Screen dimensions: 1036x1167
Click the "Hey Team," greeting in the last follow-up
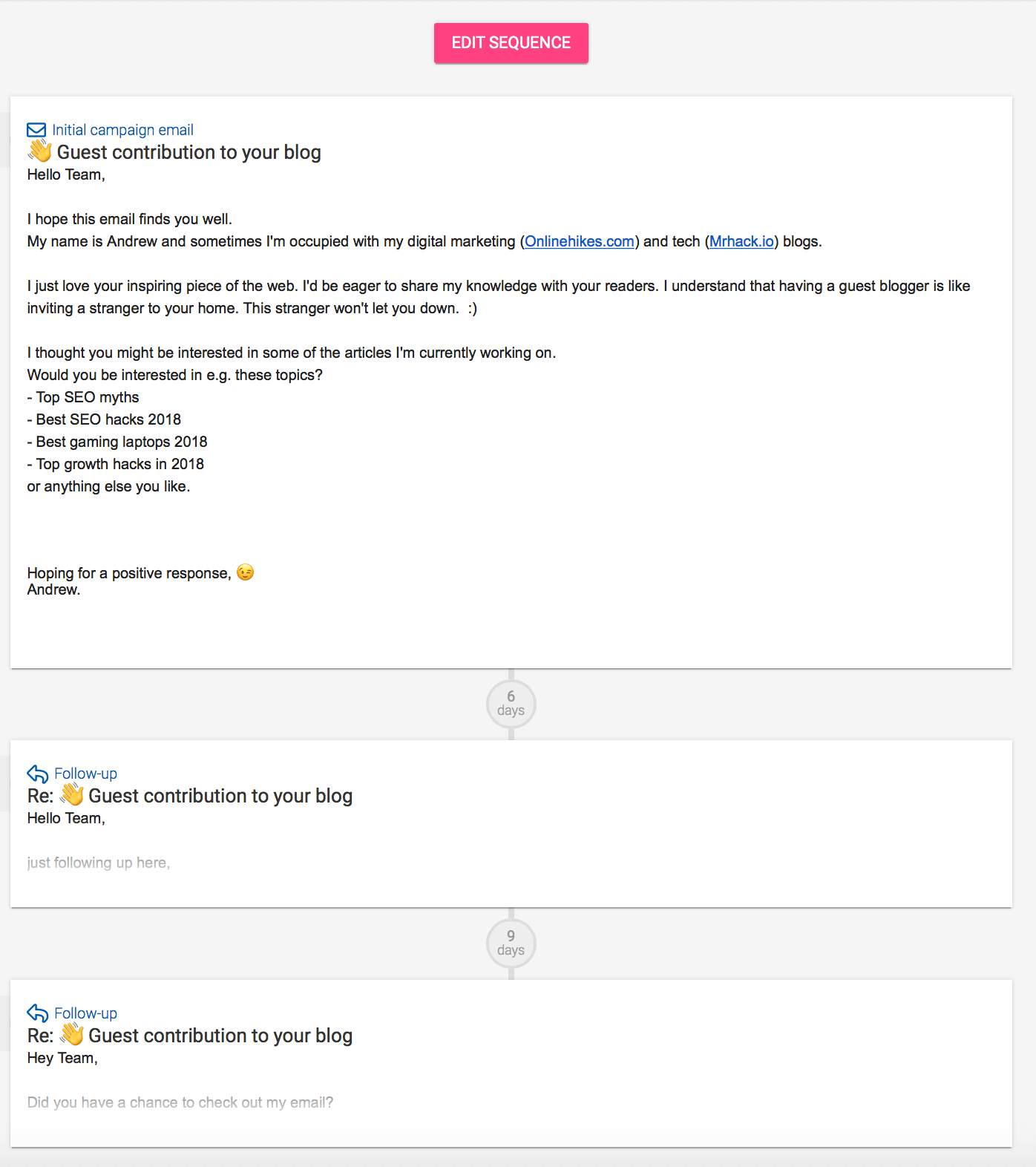coord(62,1058)
